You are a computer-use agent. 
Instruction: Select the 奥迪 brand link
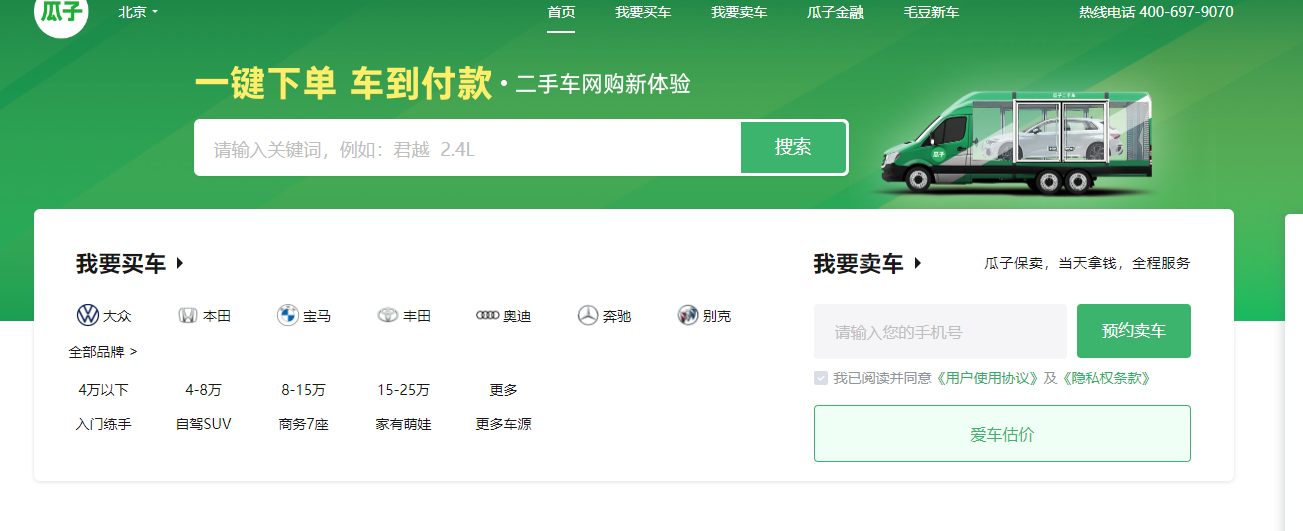click(517, 316)
